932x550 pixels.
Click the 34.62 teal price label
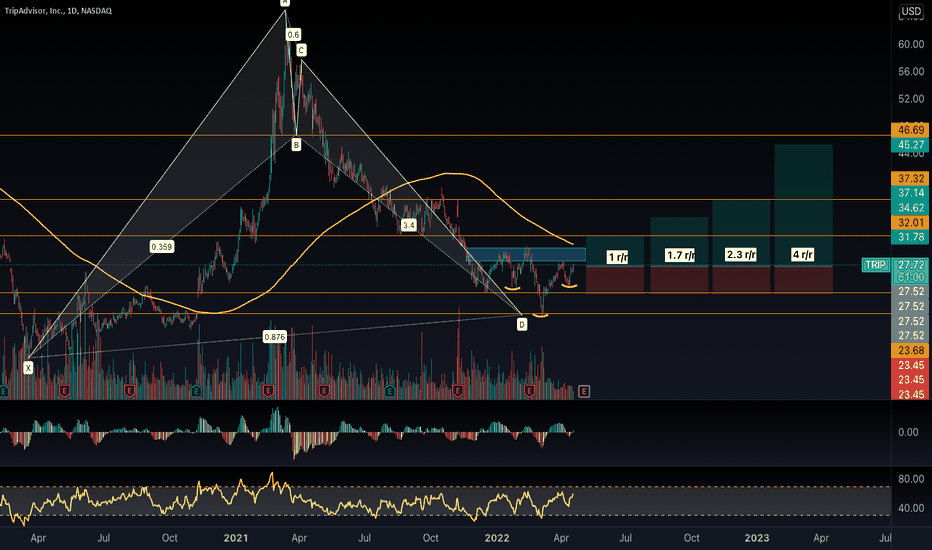tap(911, 208)
